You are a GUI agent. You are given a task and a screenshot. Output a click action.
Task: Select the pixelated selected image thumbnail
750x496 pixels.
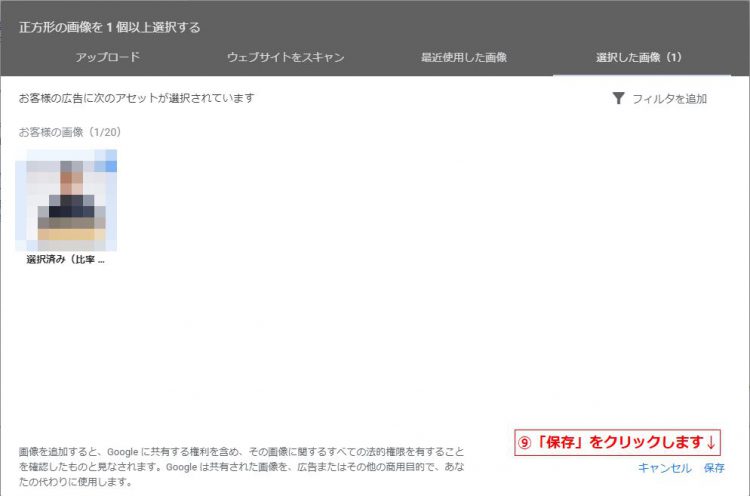click(x=66, y=200)
